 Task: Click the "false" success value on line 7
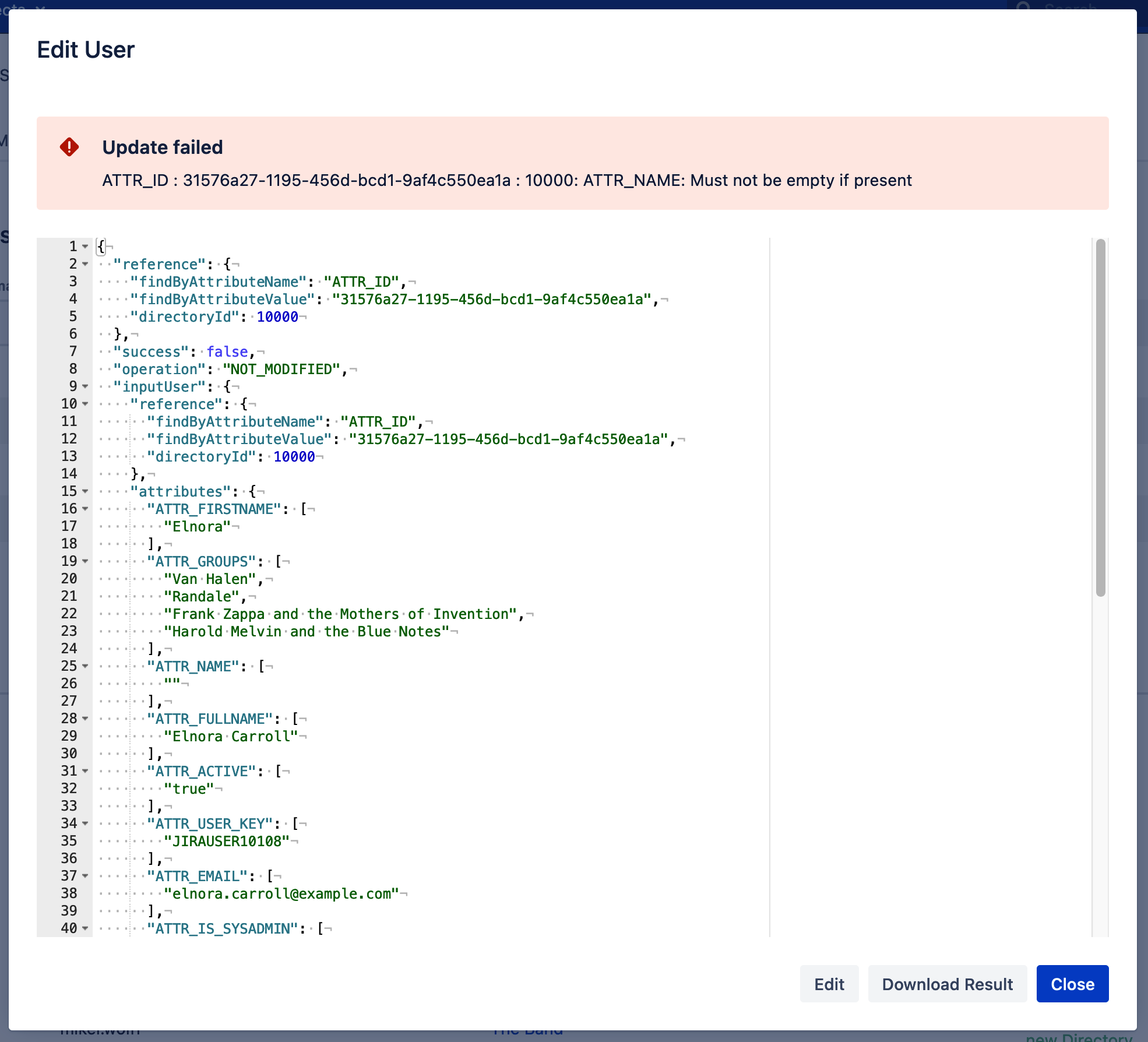(227, 351)
